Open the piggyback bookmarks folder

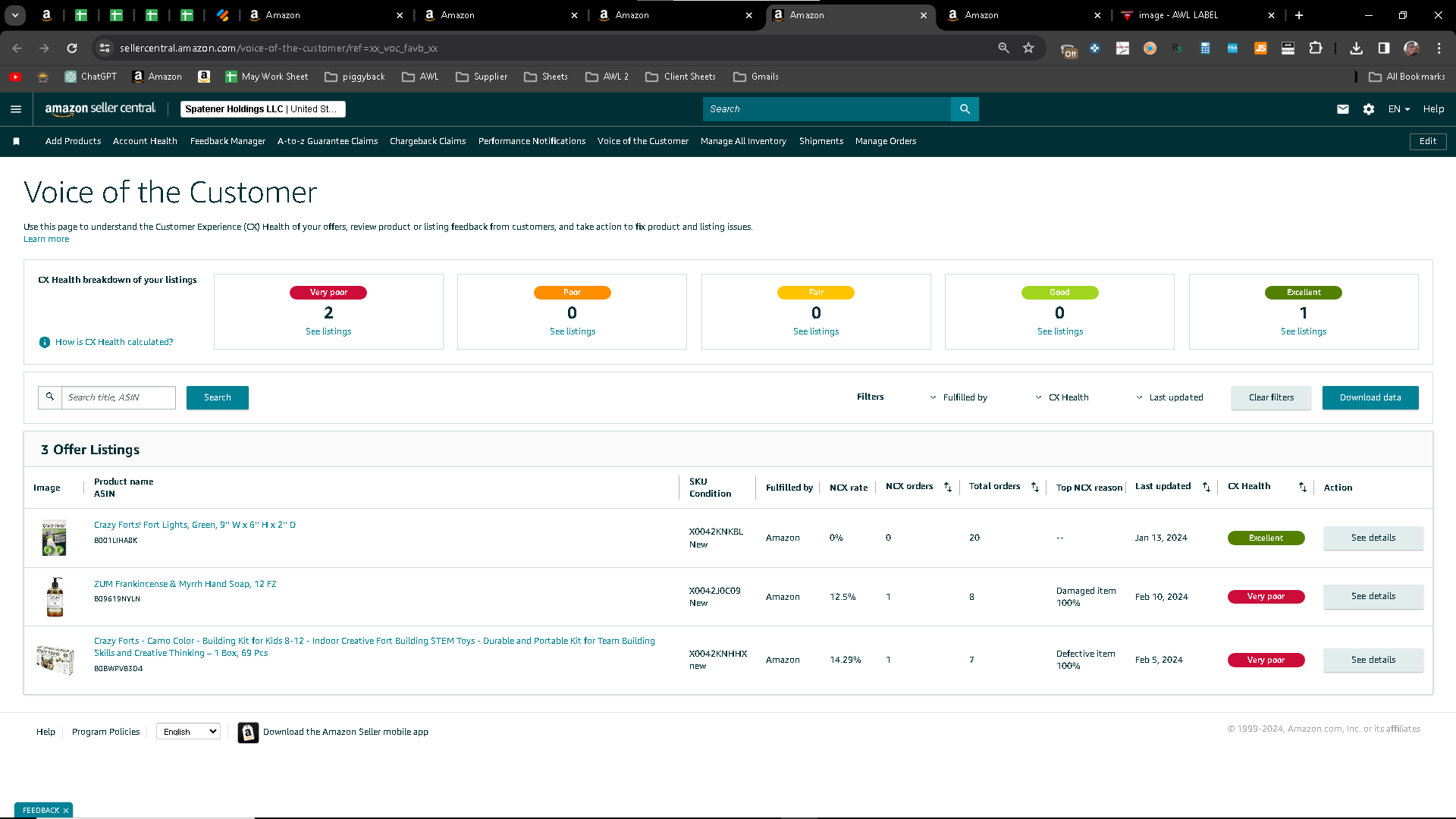click(355, 77)
